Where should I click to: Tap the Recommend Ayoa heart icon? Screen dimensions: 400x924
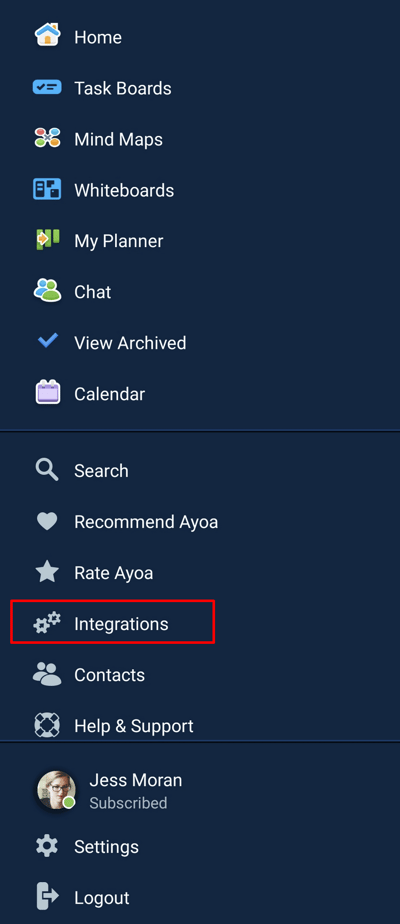(x=47, y=522)
